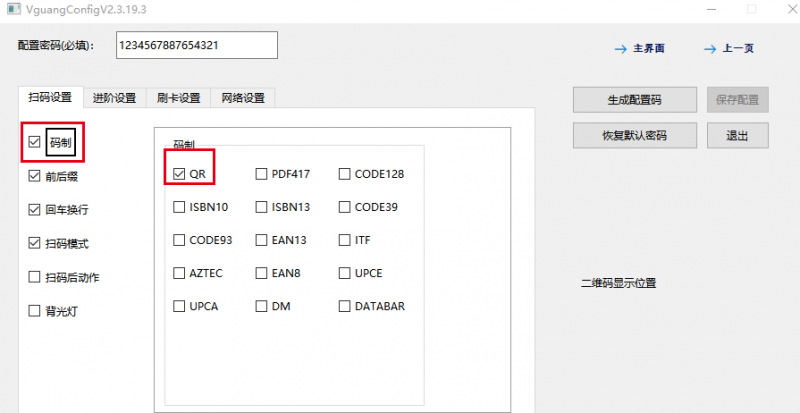Switch to the 进阶设置 tab
The width and height of the screenshot is (800, 413).
(114, 98)
